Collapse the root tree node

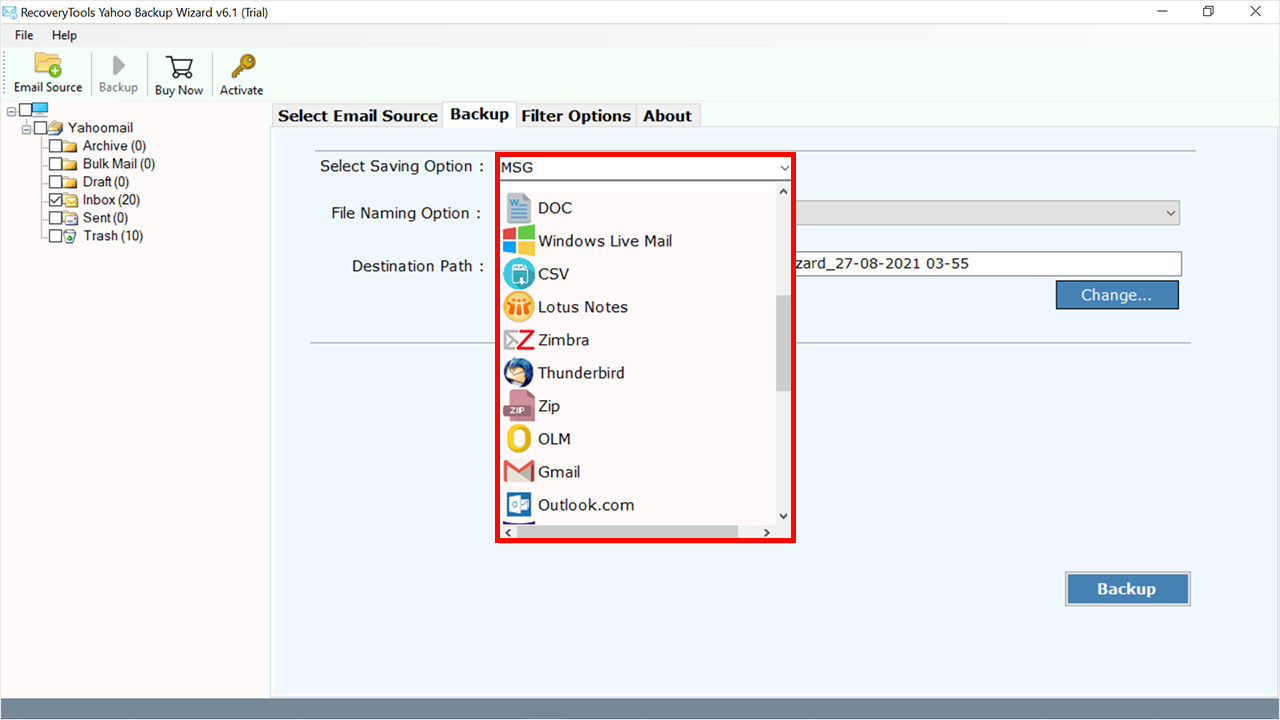click(12, 111)
